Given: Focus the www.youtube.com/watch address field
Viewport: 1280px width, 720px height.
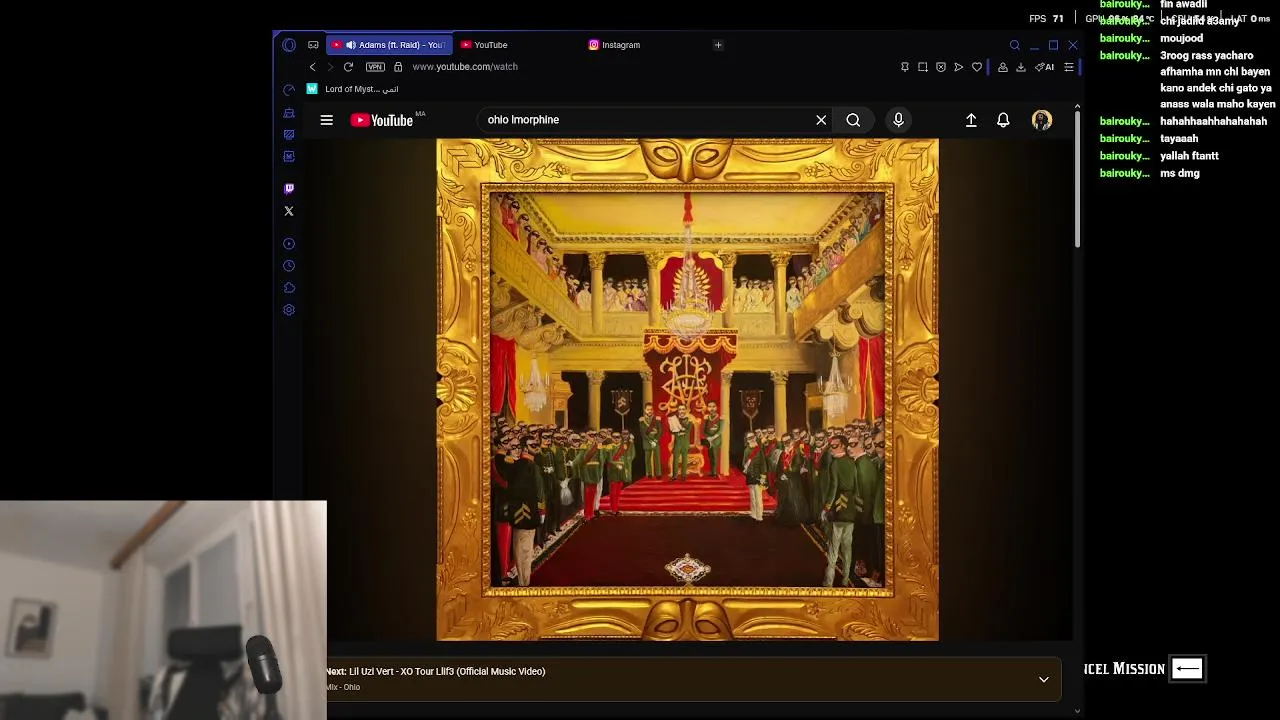Looking at the screenshot, I should pos(465,67).
